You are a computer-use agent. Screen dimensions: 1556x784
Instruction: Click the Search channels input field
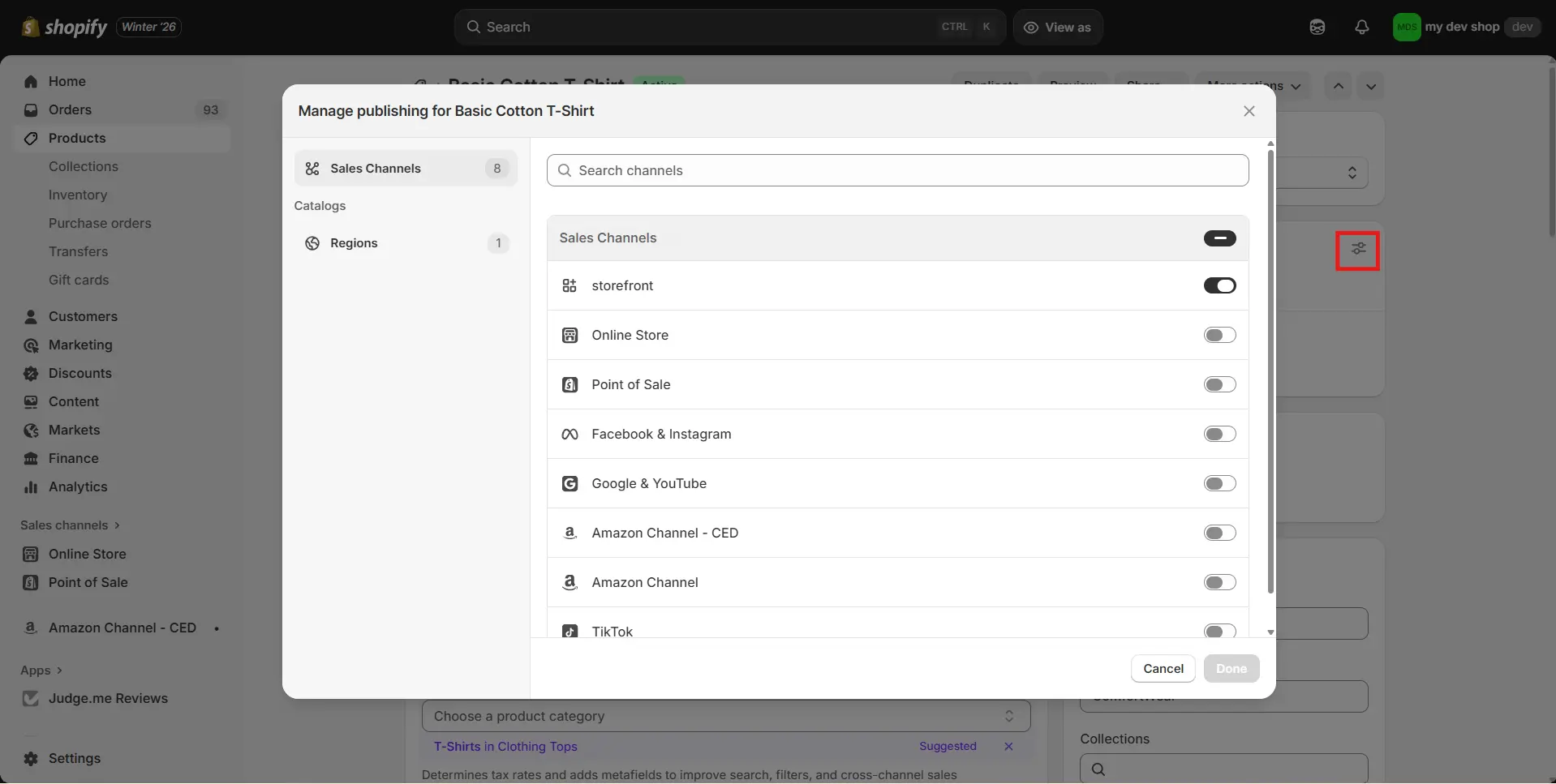tap(896, 170)
